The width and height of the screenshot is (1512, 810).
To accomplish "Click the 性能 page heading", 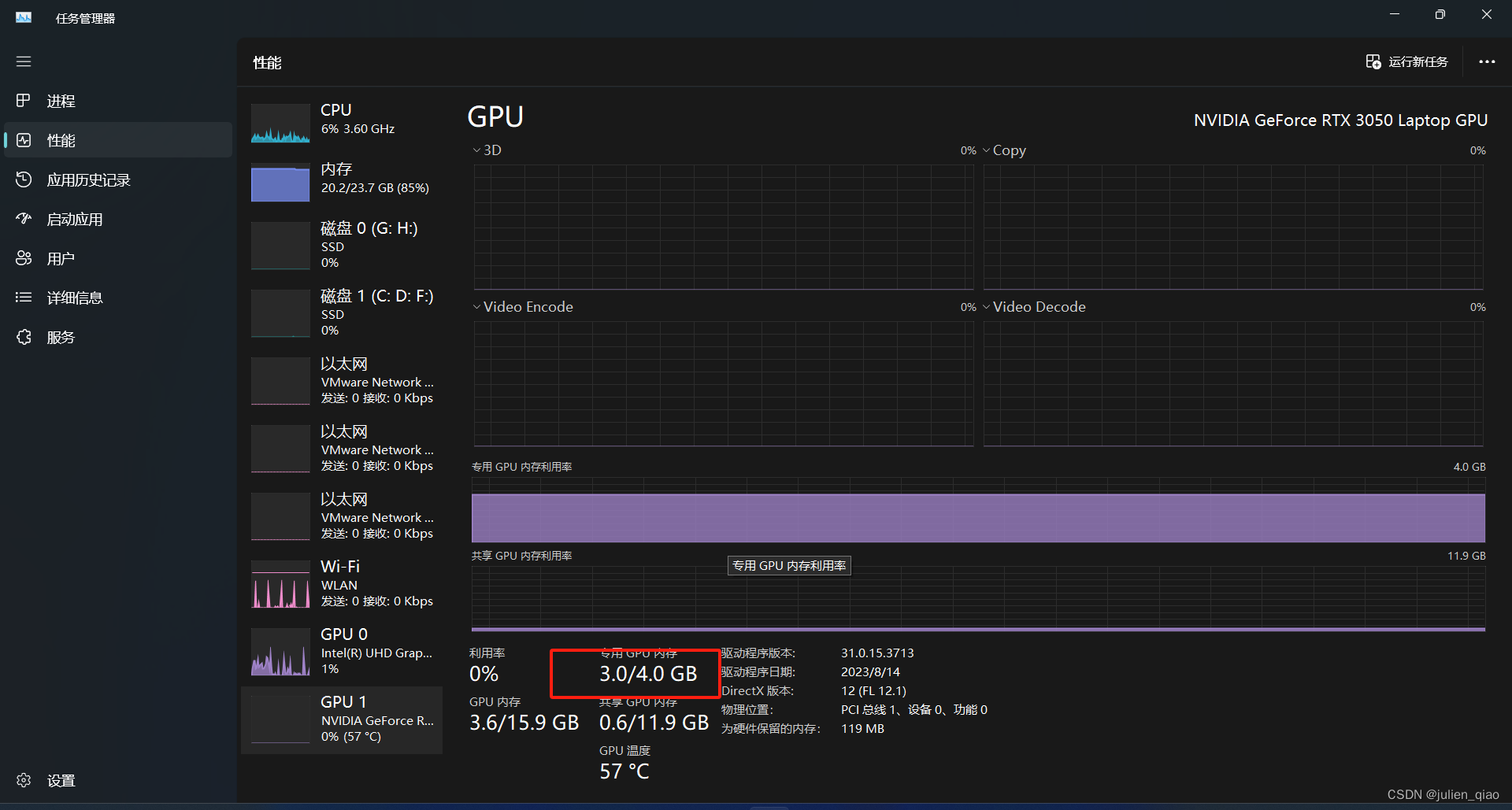I will click(x=267, y=63).
